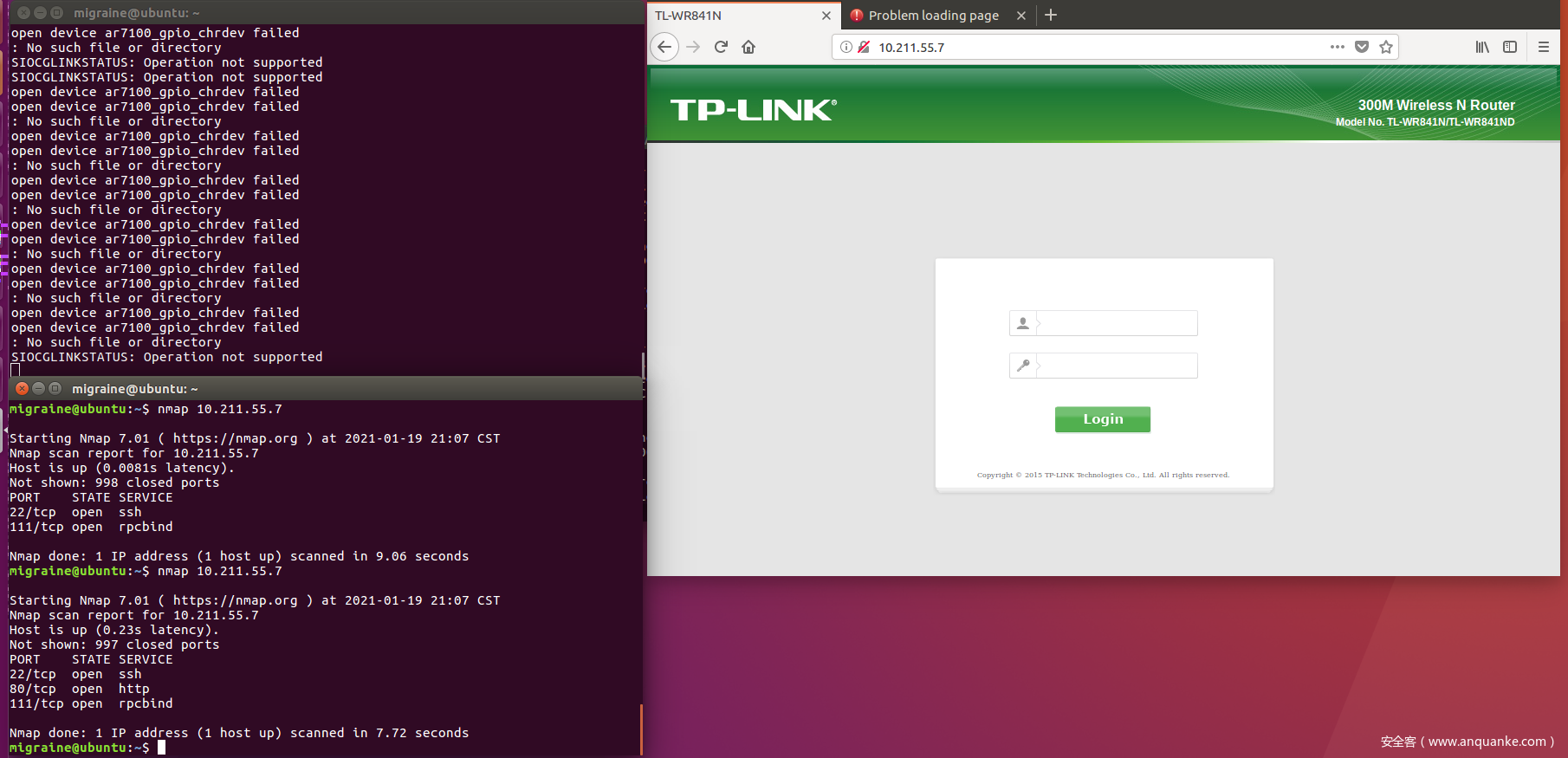Open the Firefox home page icon

(x=748, y=47)
